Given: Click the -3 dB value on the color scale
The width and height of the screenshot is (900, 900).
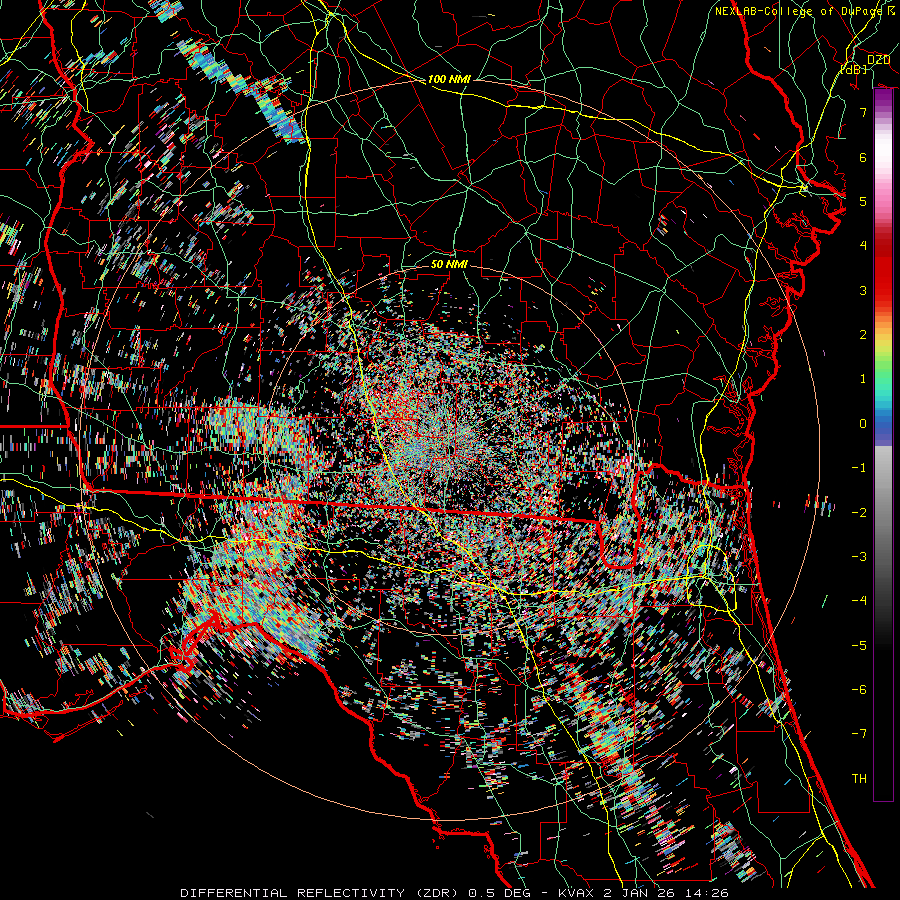Looking at the screenshot, I should [x=859, y=557].
